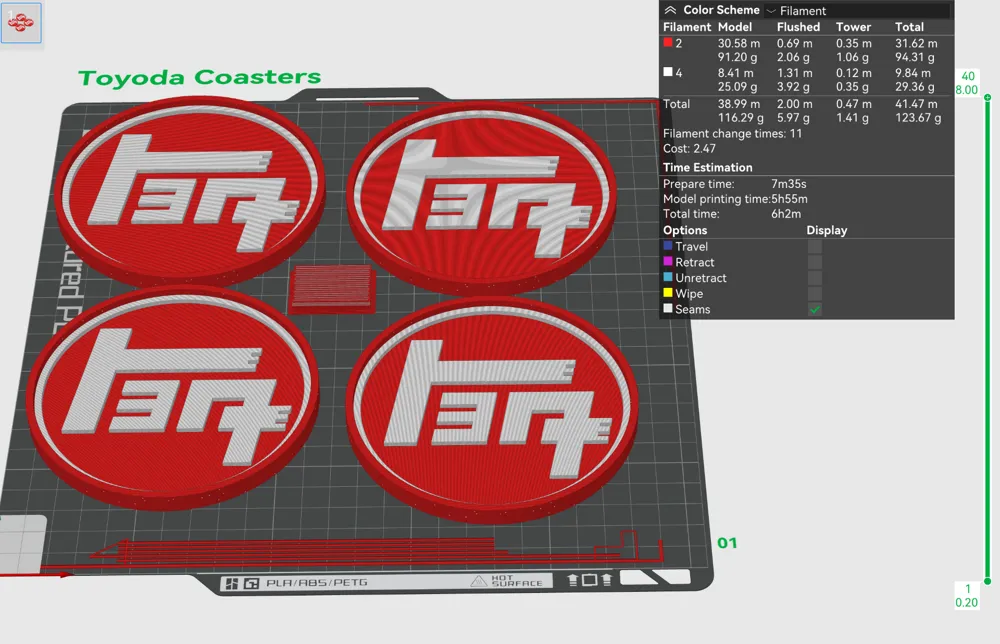This screenshot has width=1000, height=644.
Task: Click the prime tower in plate center
Action: [x=332, y=288]
